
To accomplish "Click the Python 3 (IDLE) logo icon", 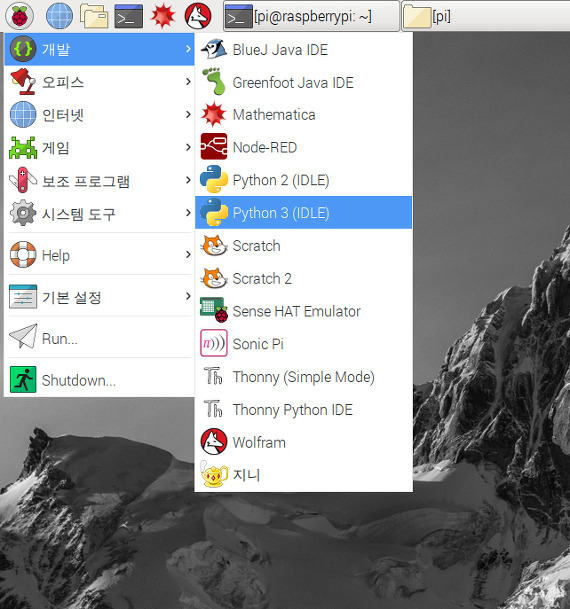I will [214, 212].
